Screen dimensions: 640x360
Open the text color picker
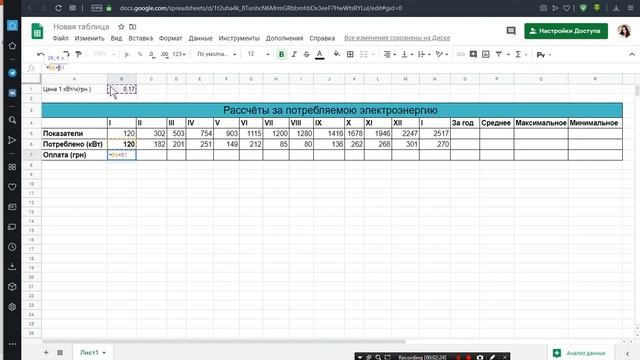coord(320,54)
